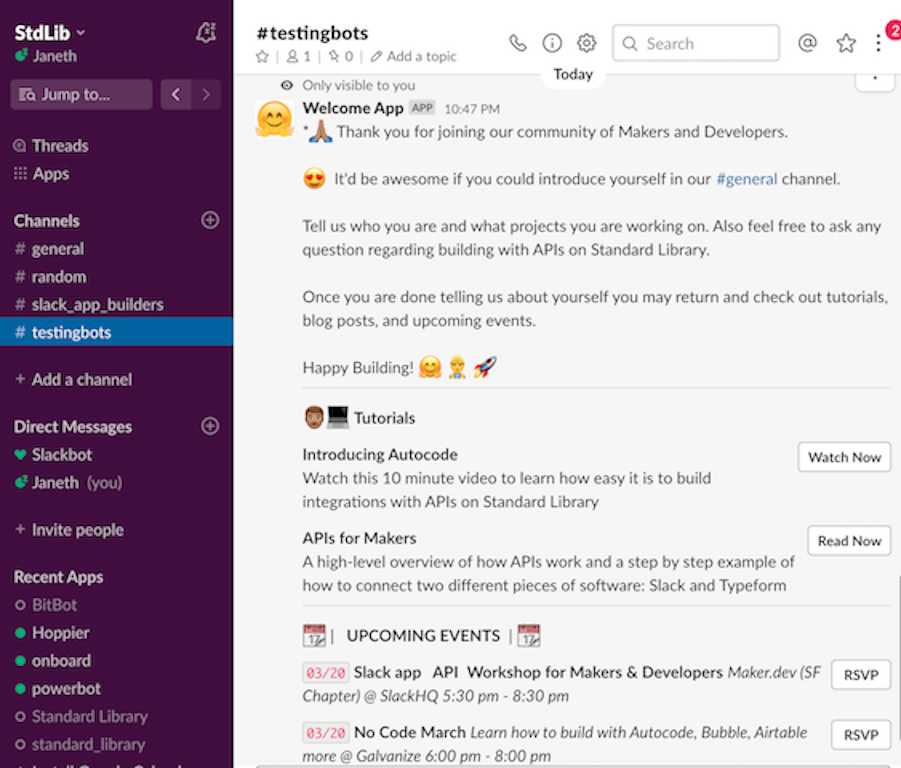Click the Recent Apps section heading

coord(58,577)
